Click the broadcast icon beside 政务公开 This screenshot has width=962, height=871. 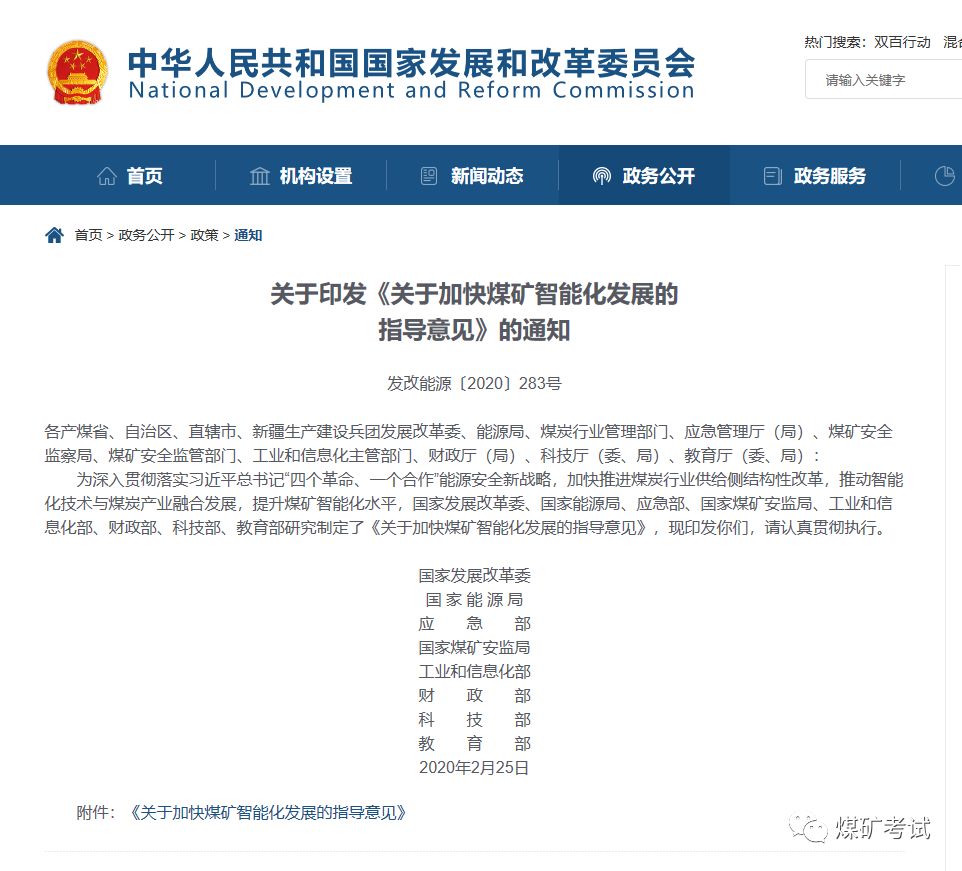pos(602,176)
